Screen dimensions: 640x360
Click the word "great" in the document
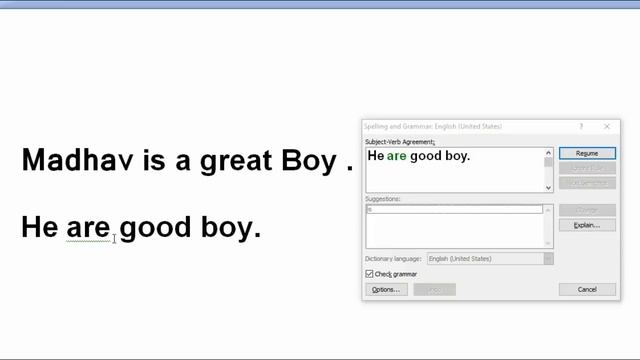(236, 161)
